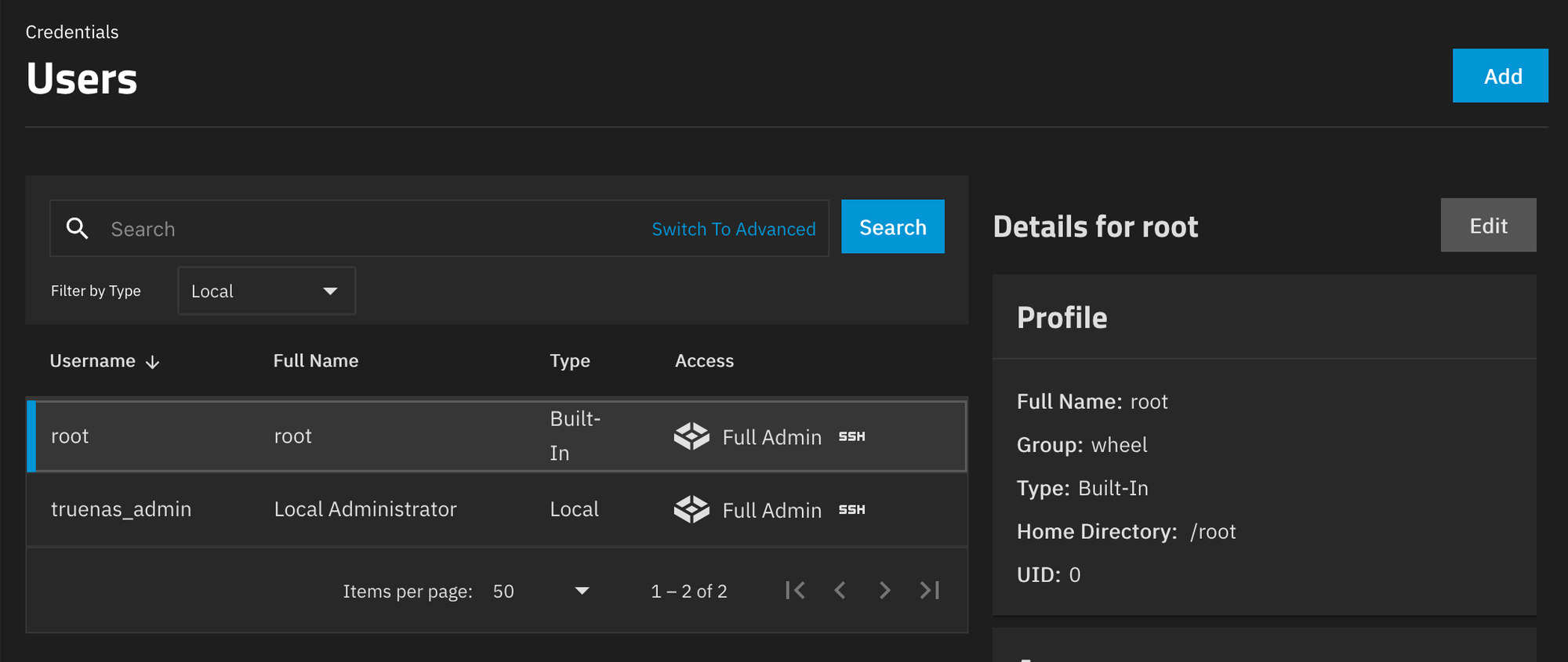The height and width of the screenshot is (662, 1568).
Task: Go to previous page of users
Action: 840,590
